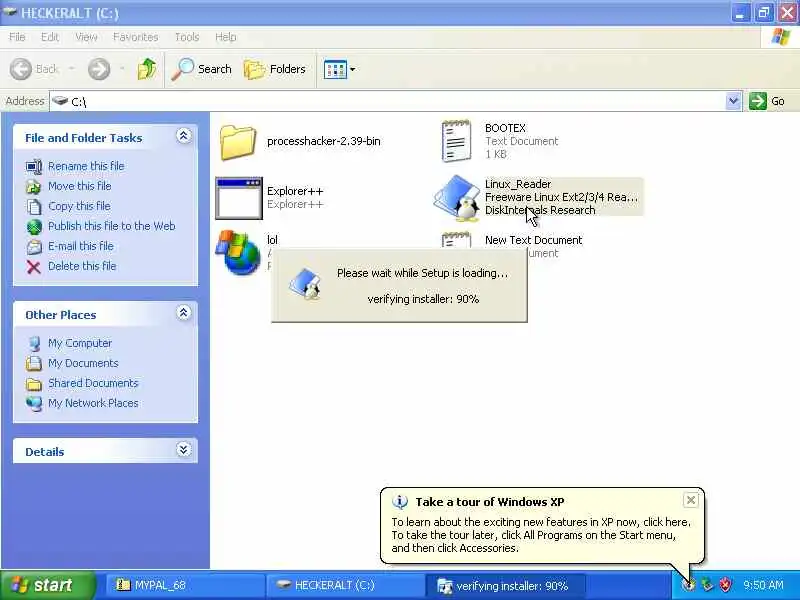The width and height of the screenshot is (800, 600).
Task: Select the New Text Document label
Action: (533, 240)
